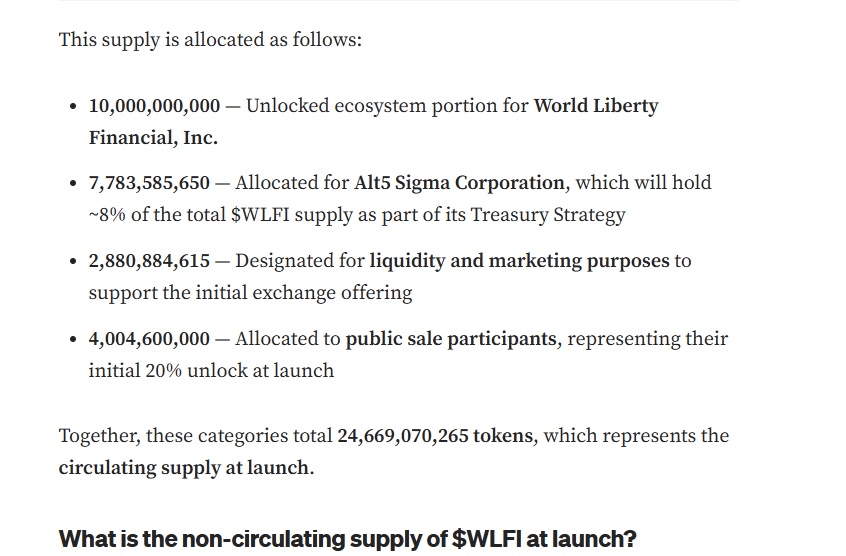Click the non-circulating supply question heading

pyautogui.click(x=347, y=539)
